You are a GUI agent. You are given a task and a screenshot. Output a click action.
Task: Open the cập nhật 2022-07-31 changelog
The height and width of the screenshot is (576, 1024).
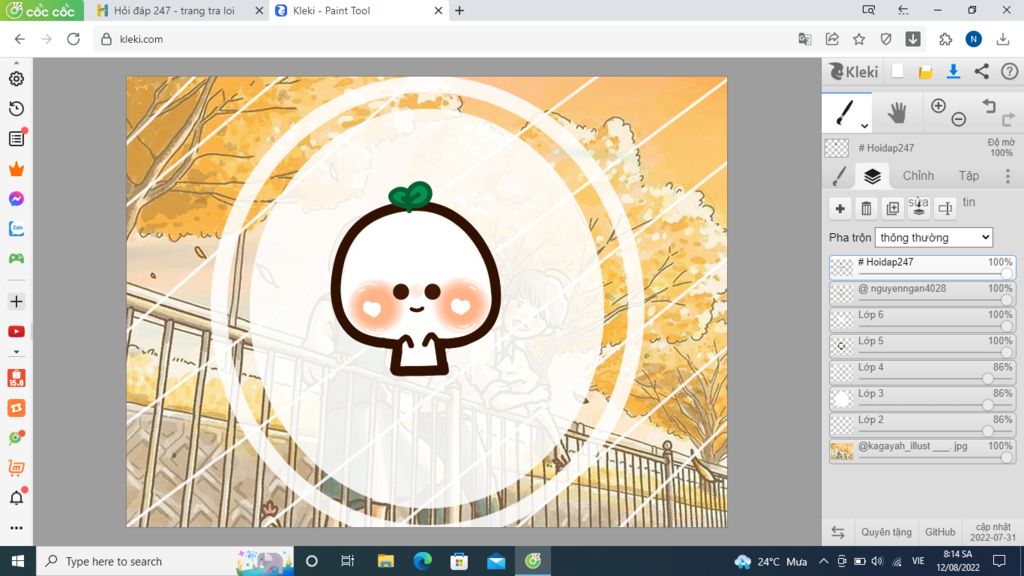point(993,532)
